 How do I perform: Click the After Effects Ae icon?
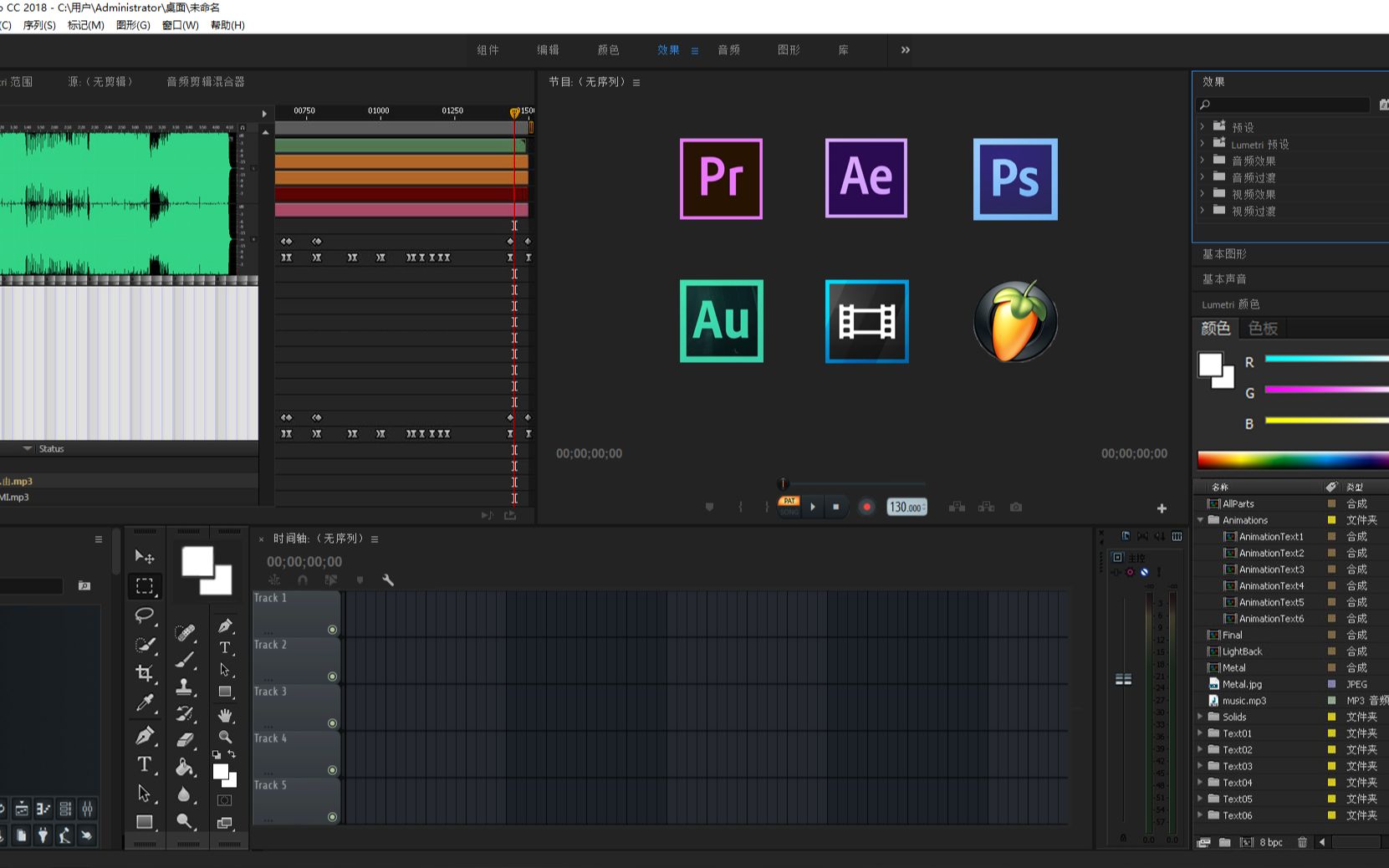click(866, 178)
